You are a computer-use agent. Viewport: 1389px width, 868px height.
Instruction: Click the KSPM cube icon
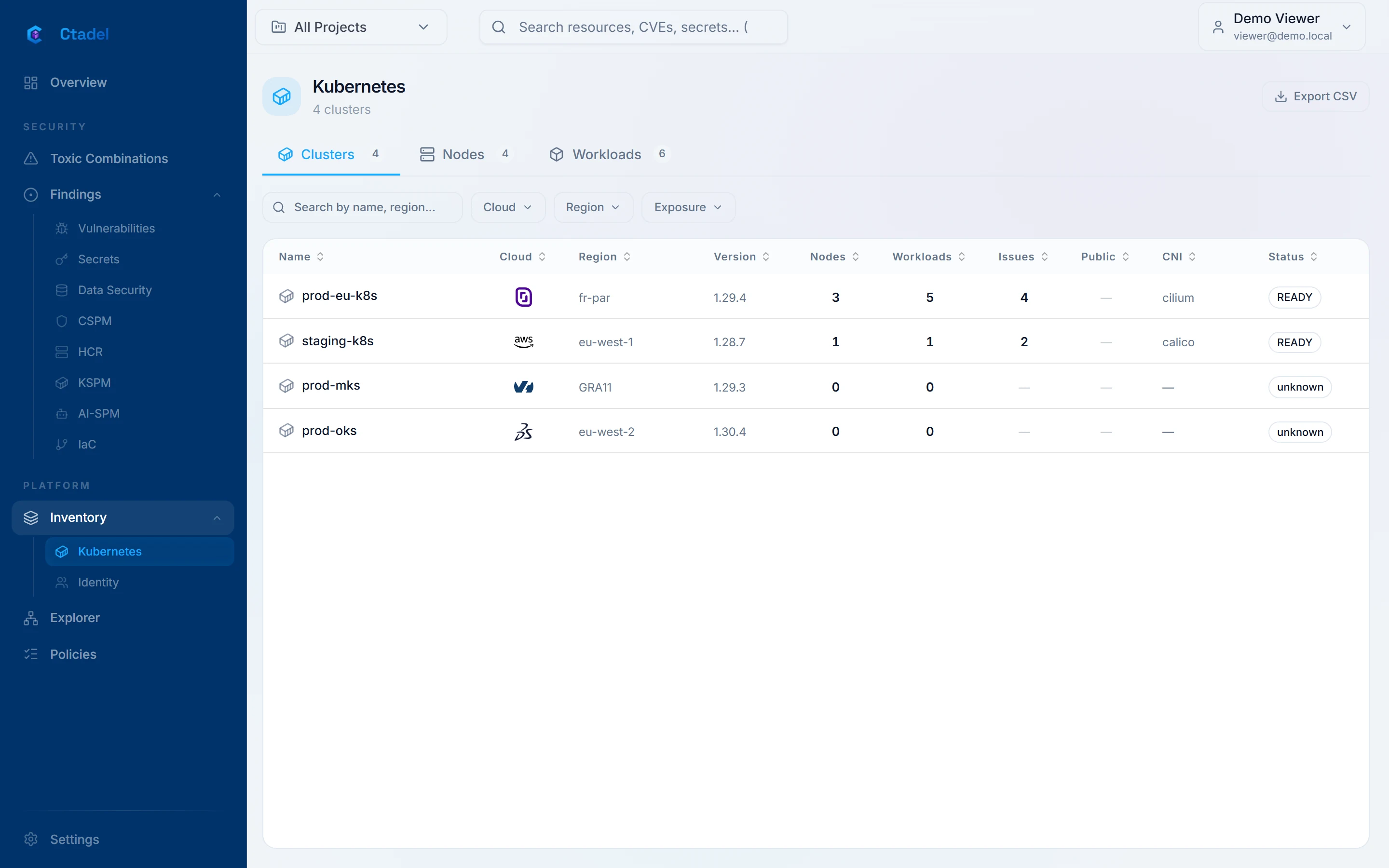61,383
